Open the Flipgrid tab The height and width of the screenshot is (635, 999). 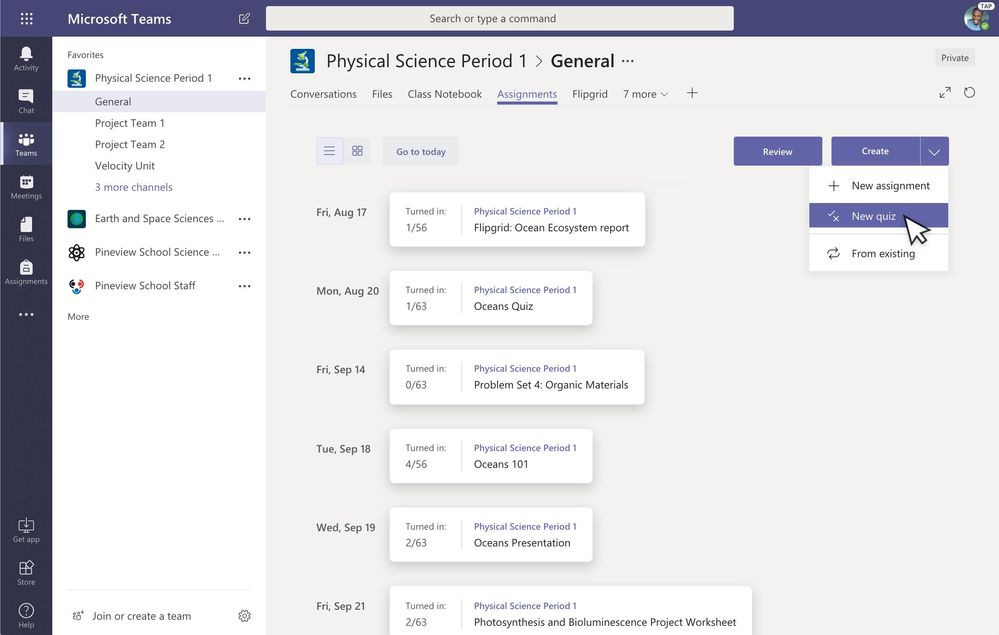pos(589,94)
